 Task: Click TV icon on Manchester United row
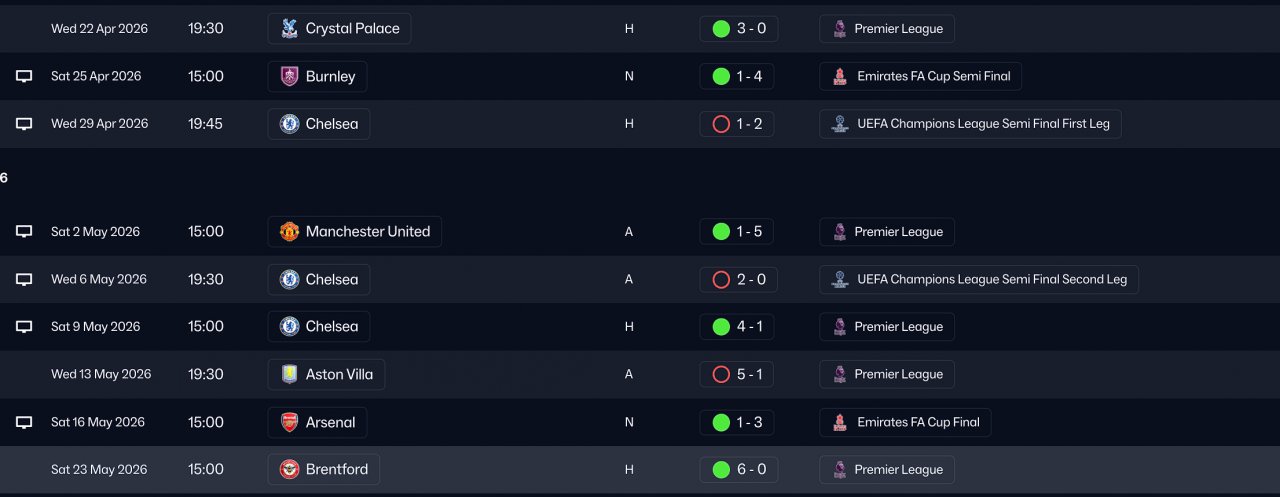point(24,231)
